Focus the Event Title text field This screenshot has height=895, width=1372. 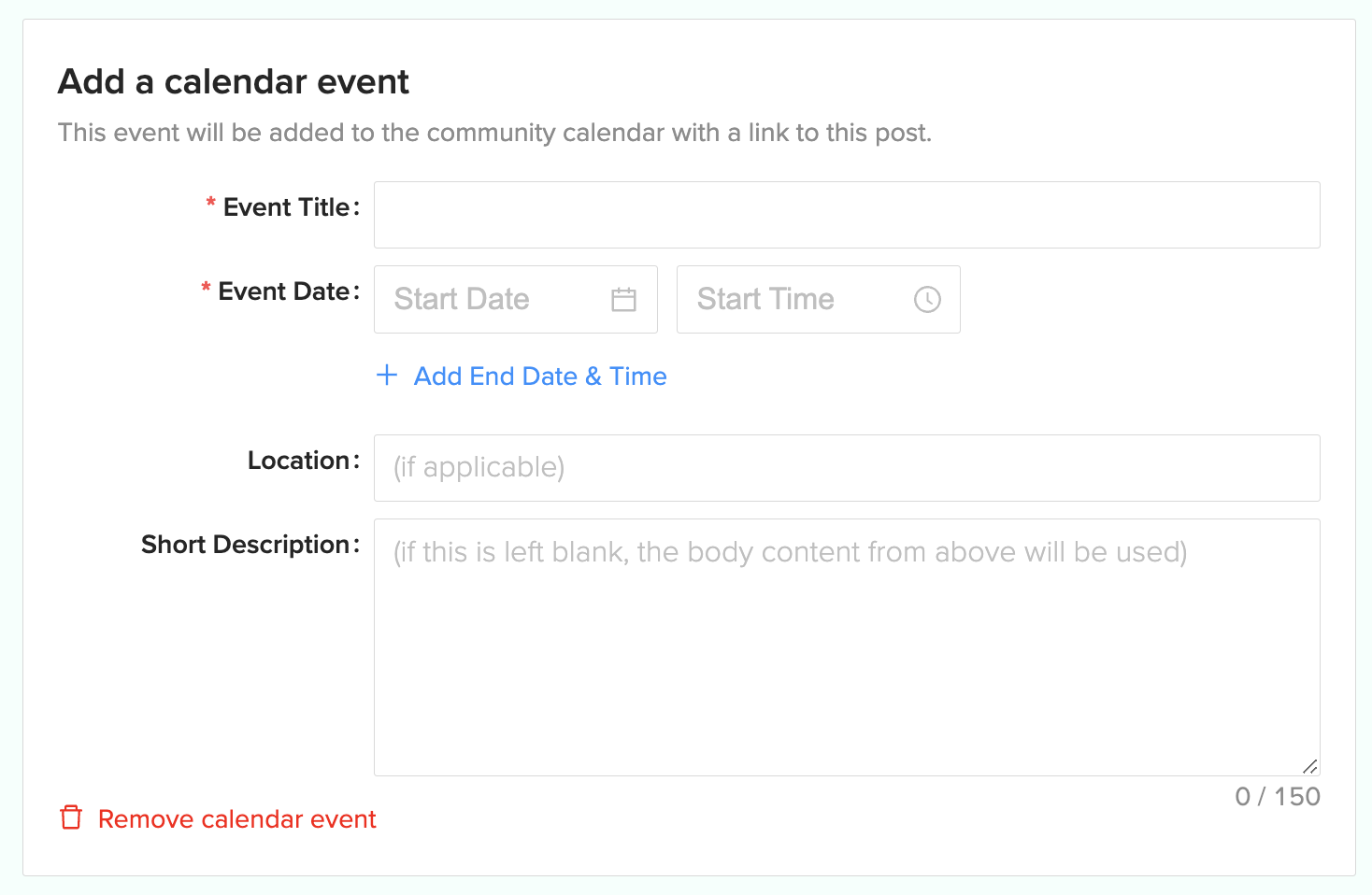847,215
